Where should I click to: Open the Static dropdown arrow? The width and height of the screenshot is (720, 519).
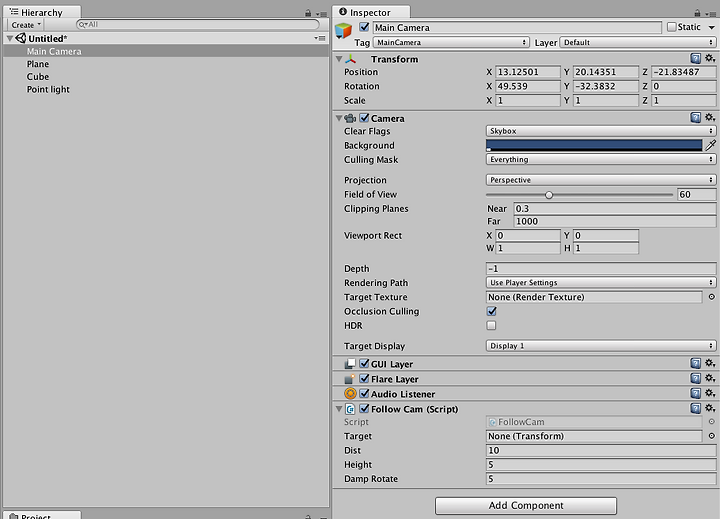(712, 28)
